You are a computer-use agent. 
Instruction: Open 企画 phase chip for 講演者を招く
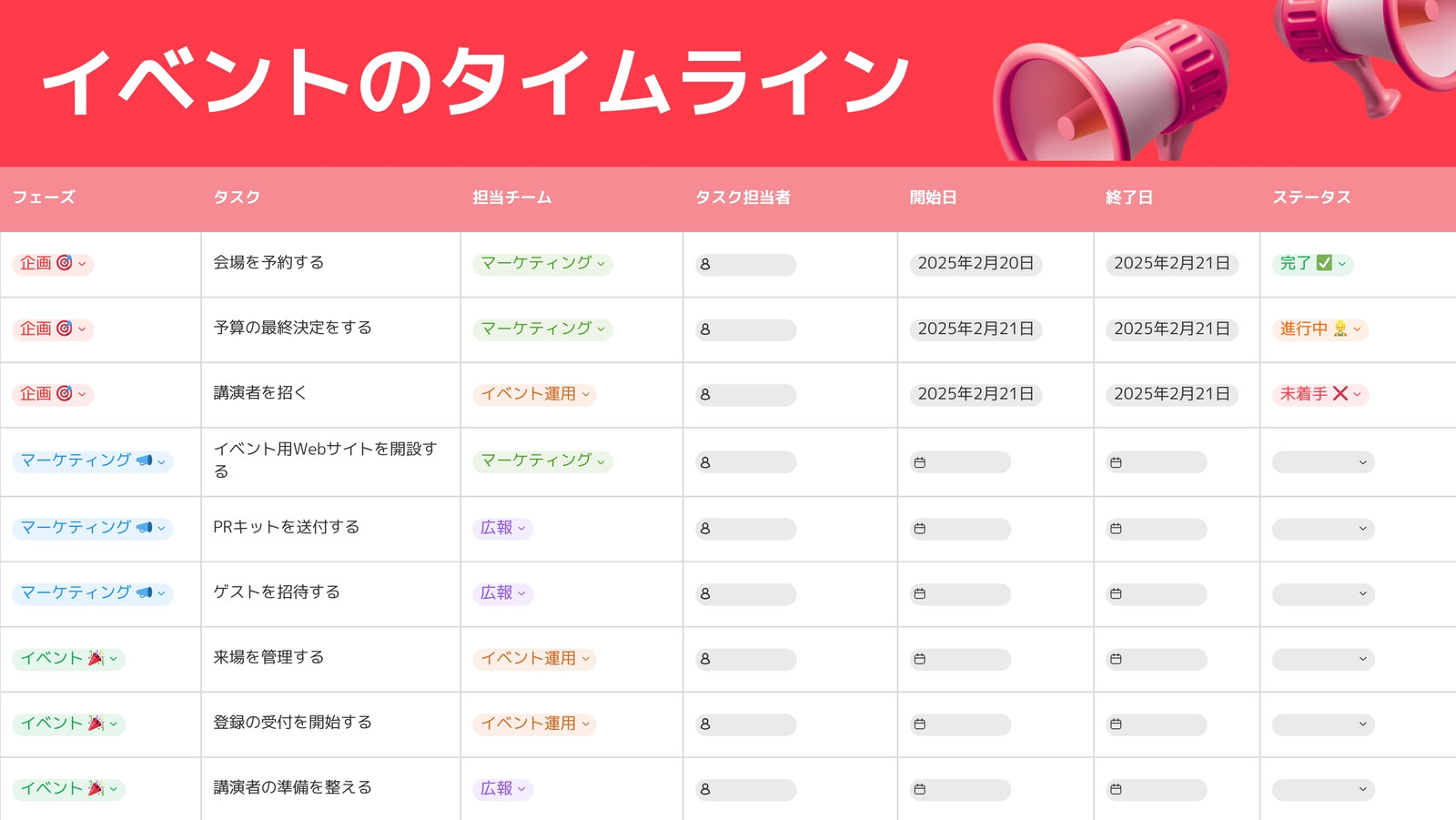tap(53, 394)
